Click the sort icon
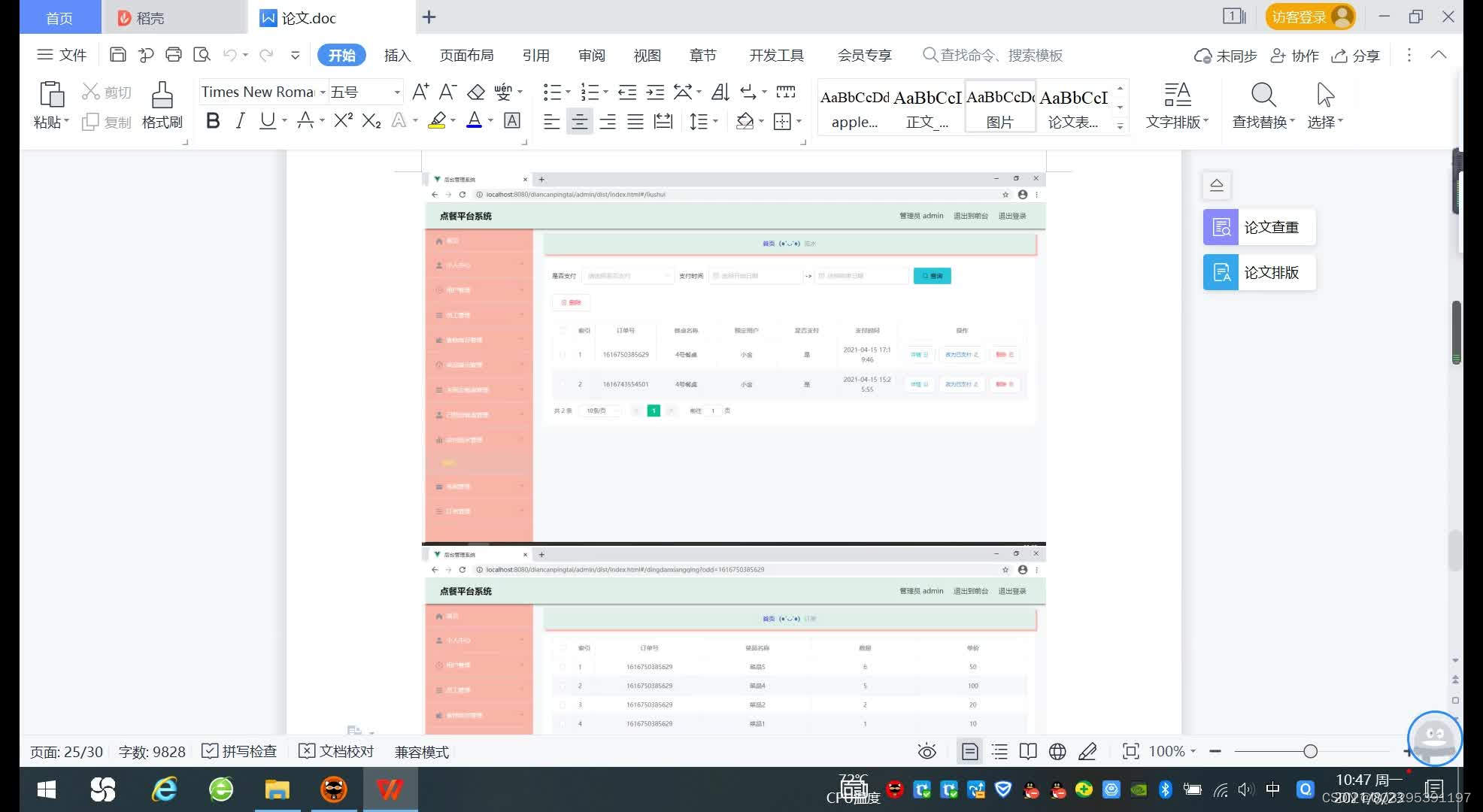1483x812 pixels. (720, 92)
